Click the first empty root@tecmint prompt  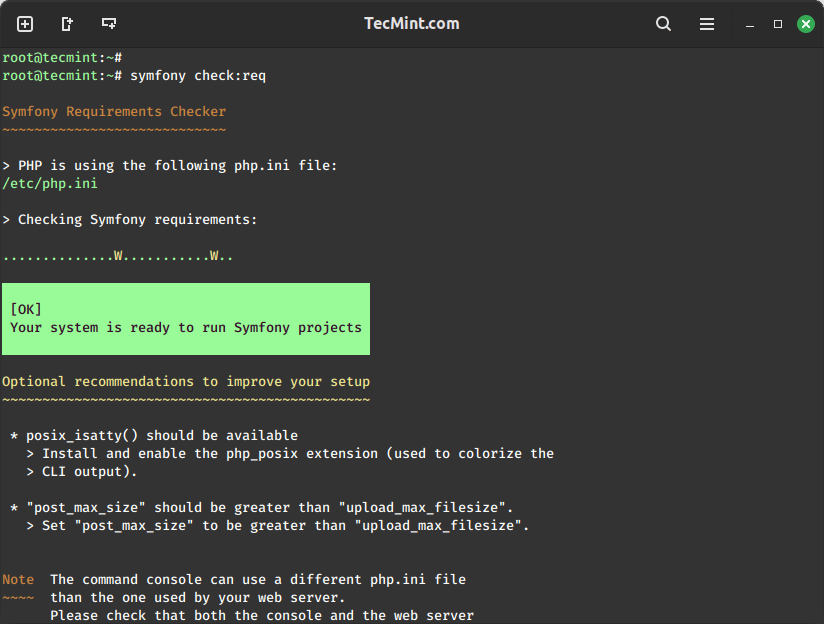[62, 58]
